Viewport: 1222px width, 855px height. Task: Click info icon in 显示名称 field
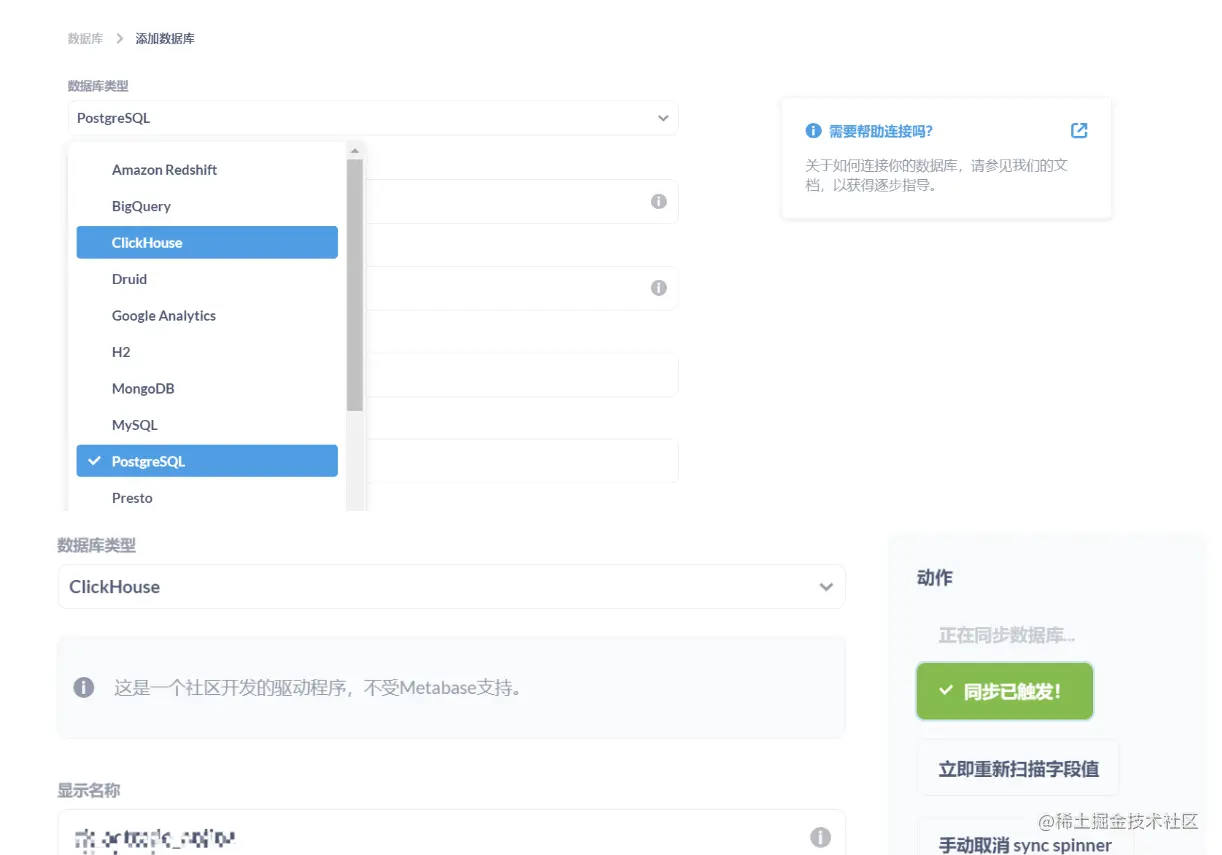pos(820,838)
